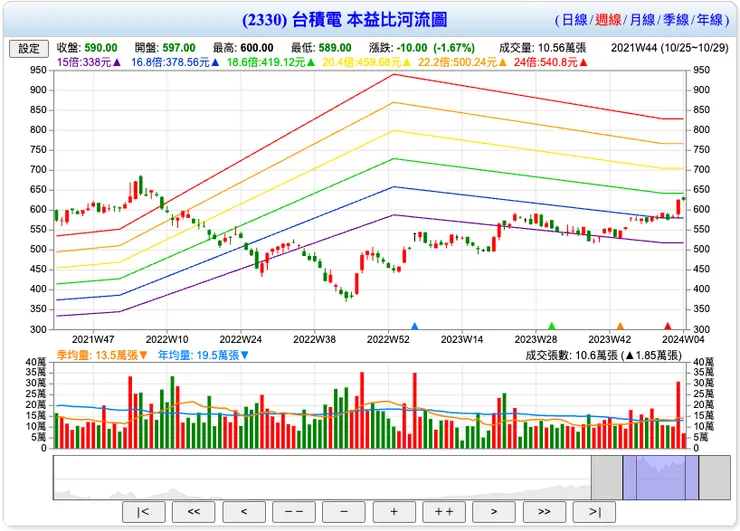
Task: Click the 收盤: 590.00 value
Action: click(x=87, y=48)
